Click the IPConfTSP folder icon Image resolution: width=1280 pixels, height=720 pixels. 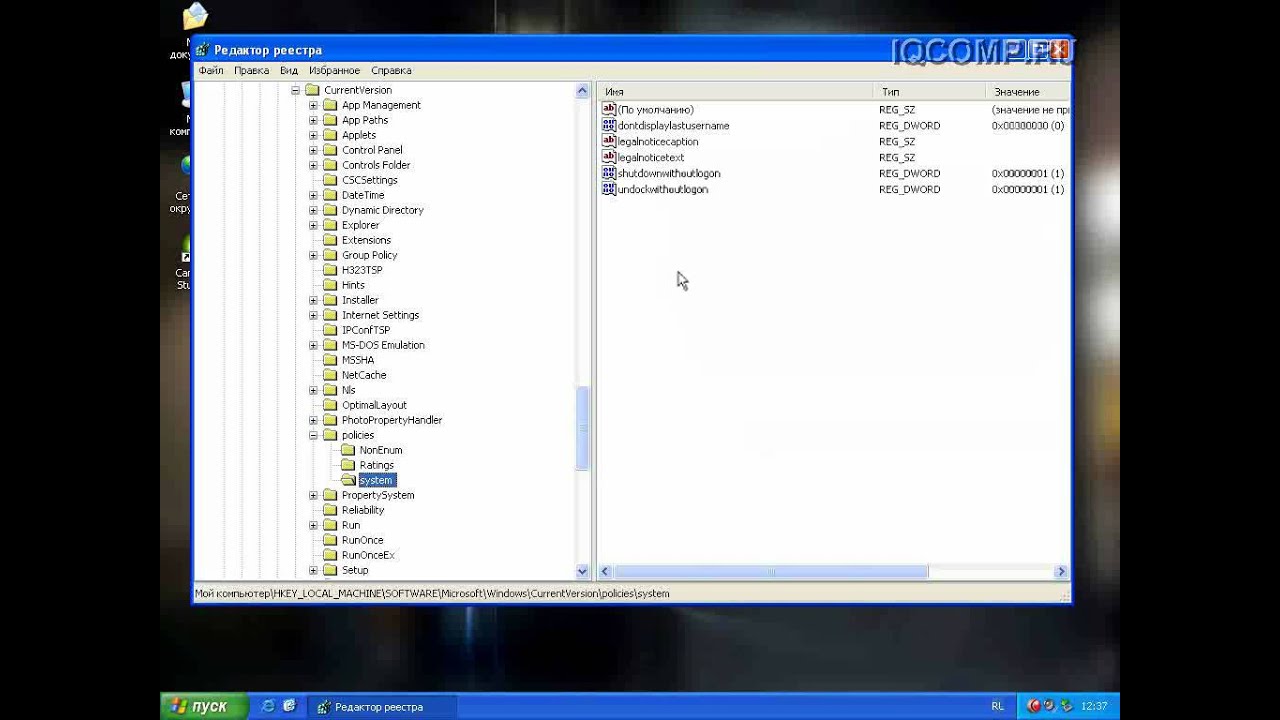click(x=330, y=330)
